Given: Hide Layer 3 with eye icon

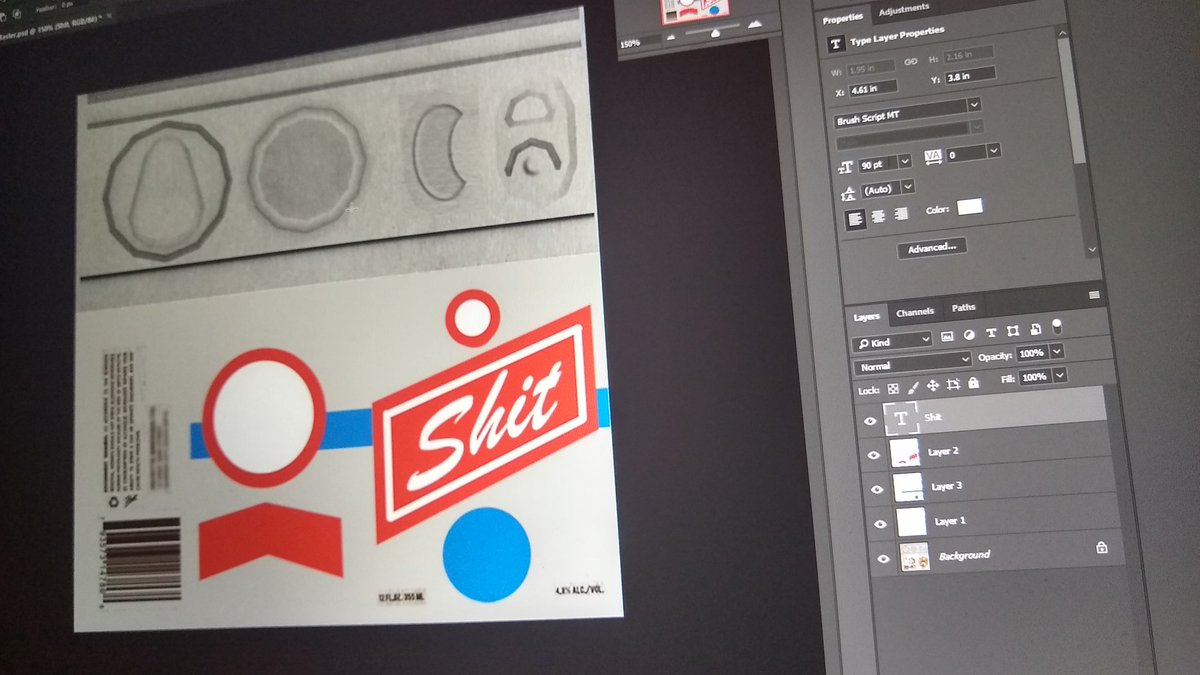Looking at the screenshot, I should (877, 489).
